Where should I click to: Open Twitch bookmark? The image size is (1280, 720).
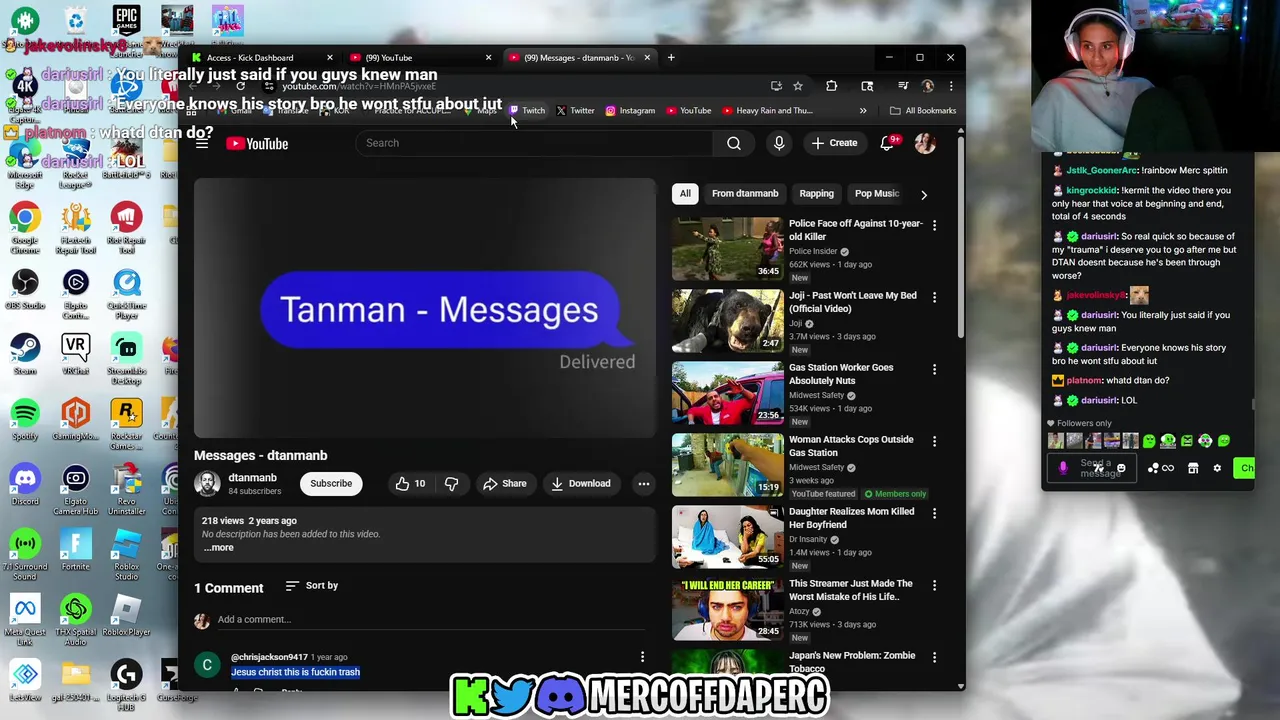pyautogui.click(x=527, y=111)
